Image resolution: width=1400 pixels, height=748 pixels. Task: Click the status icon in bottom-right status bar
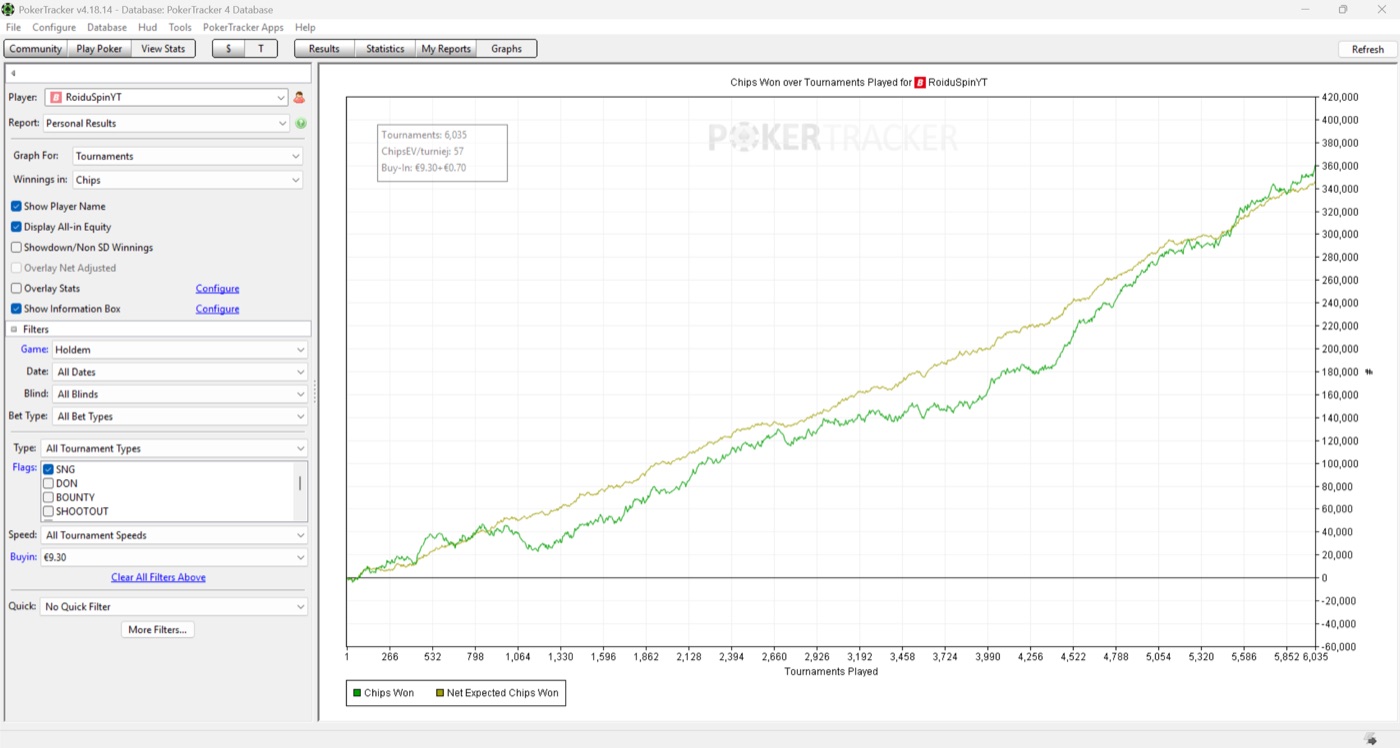(1369, 739)
